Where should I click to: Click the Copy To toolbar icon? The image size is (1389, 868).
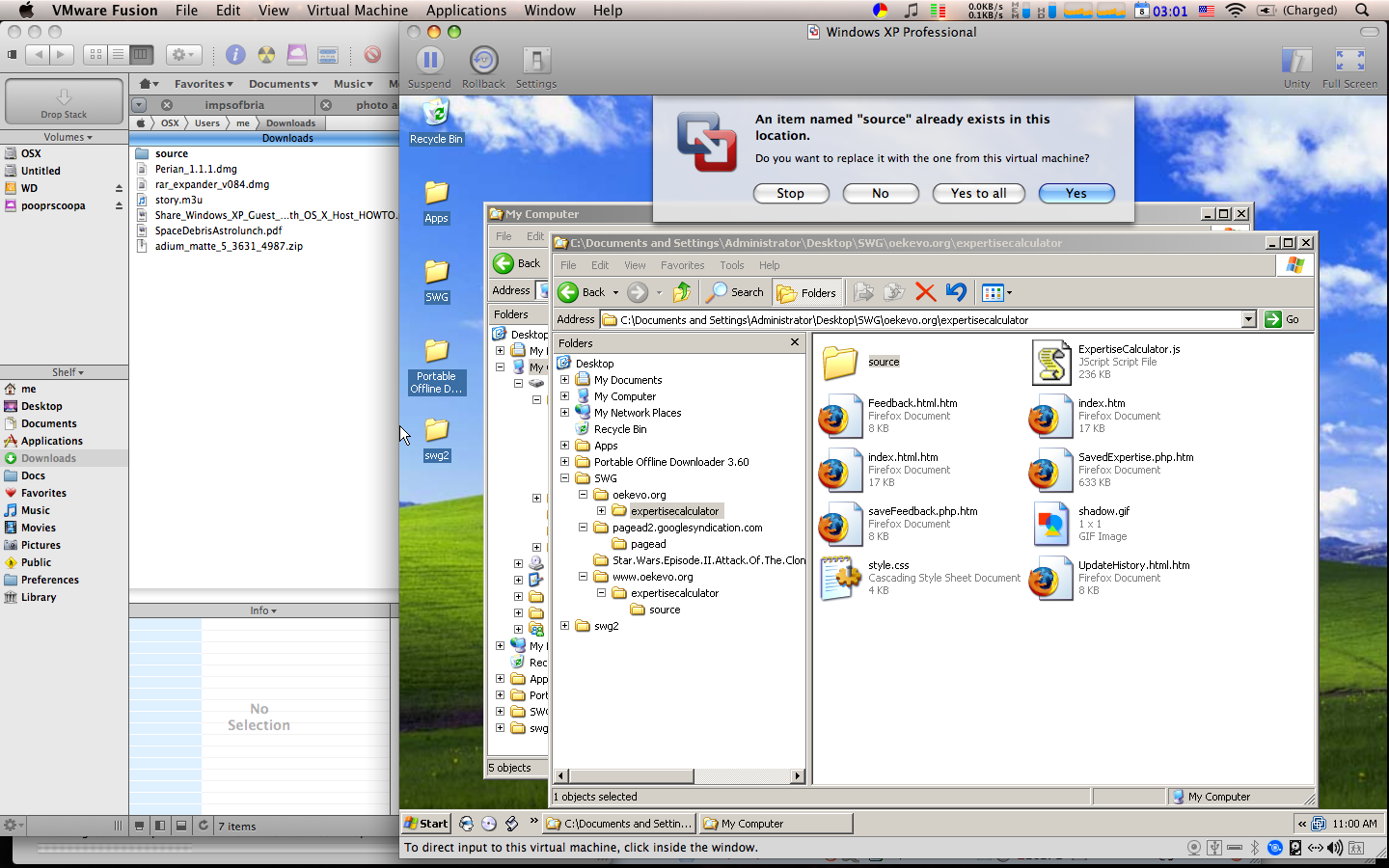[894, 292]
